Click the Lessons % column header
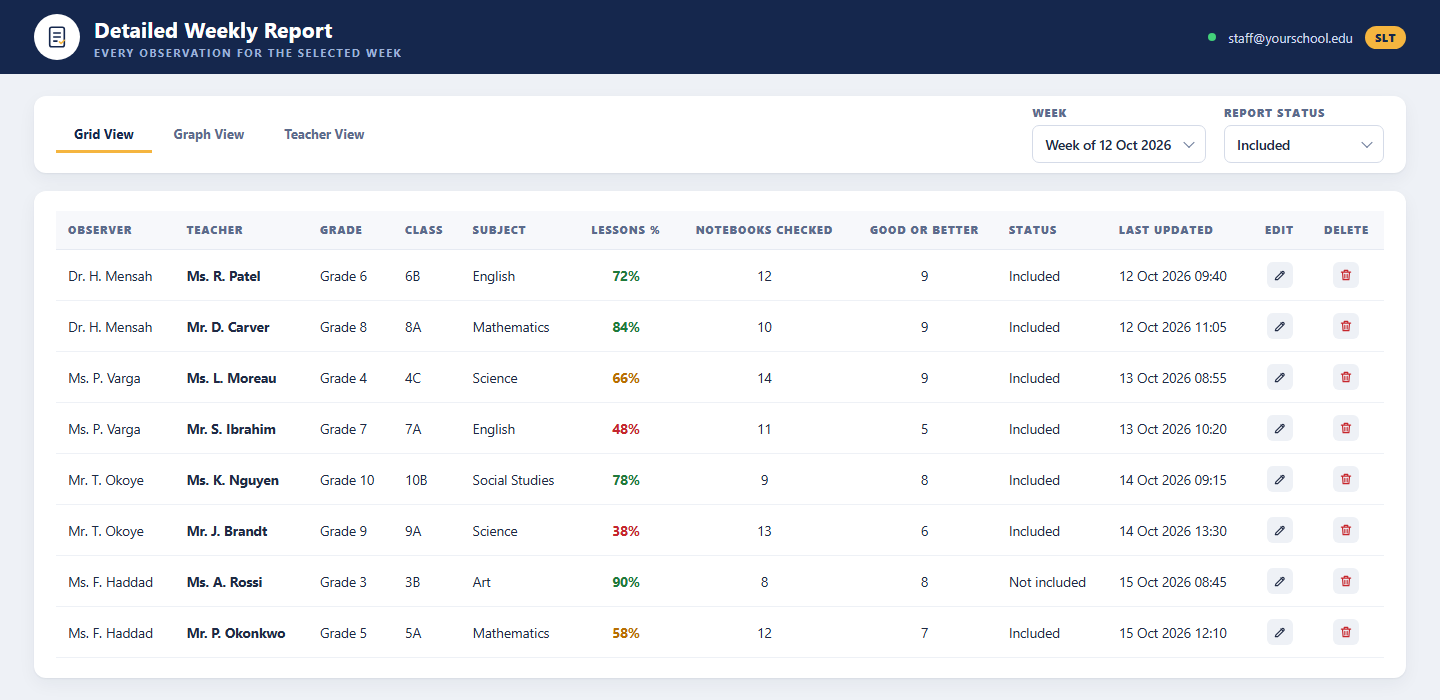Screen dimensions: 1440x700 [626, 230]
